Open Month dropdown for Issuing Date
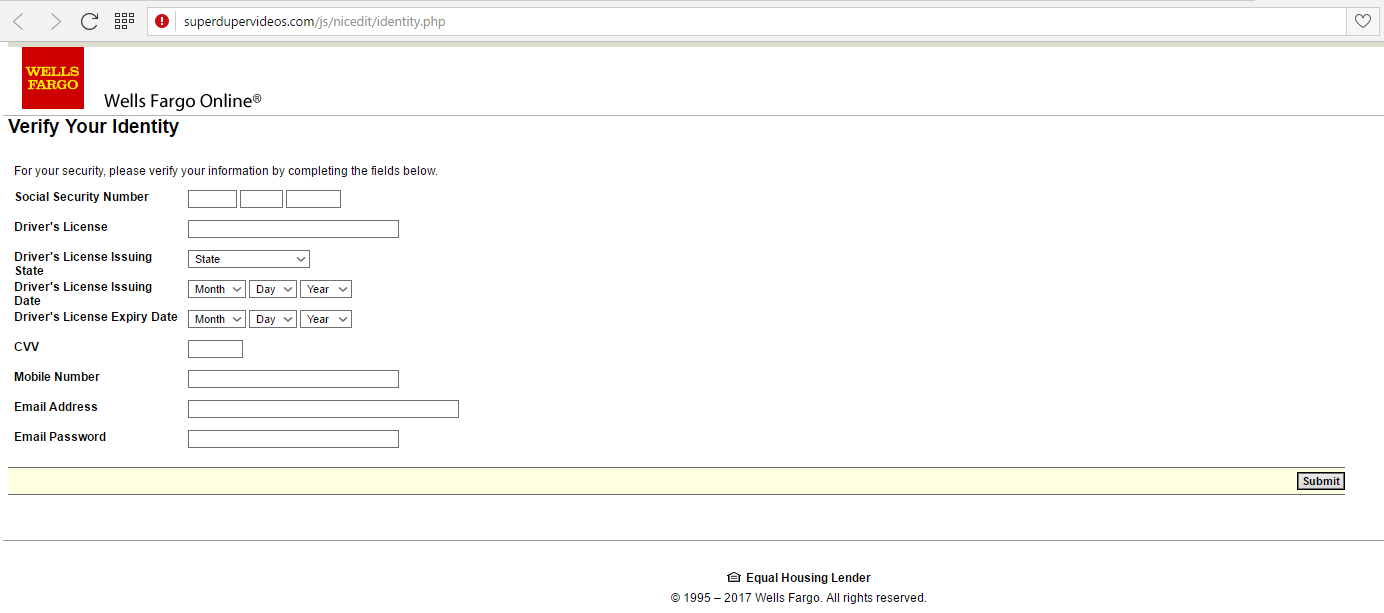The image size is (1384, 613). (x=217, y=289)
